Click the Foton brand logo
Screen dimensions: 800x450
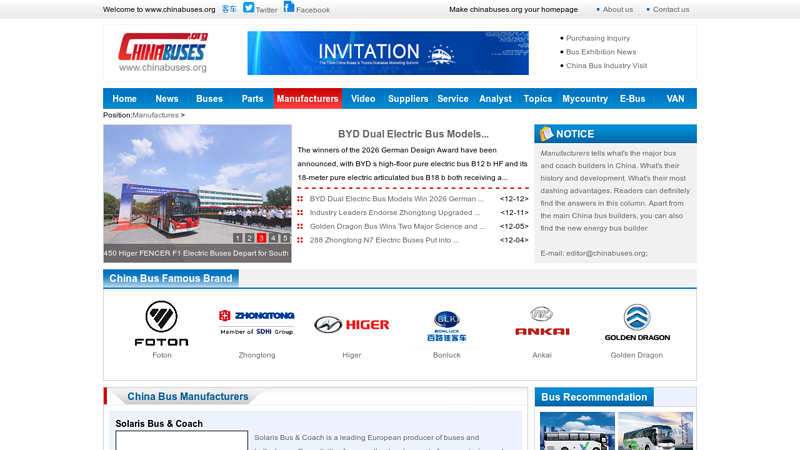pyautogui.click(x=161, y=323)
